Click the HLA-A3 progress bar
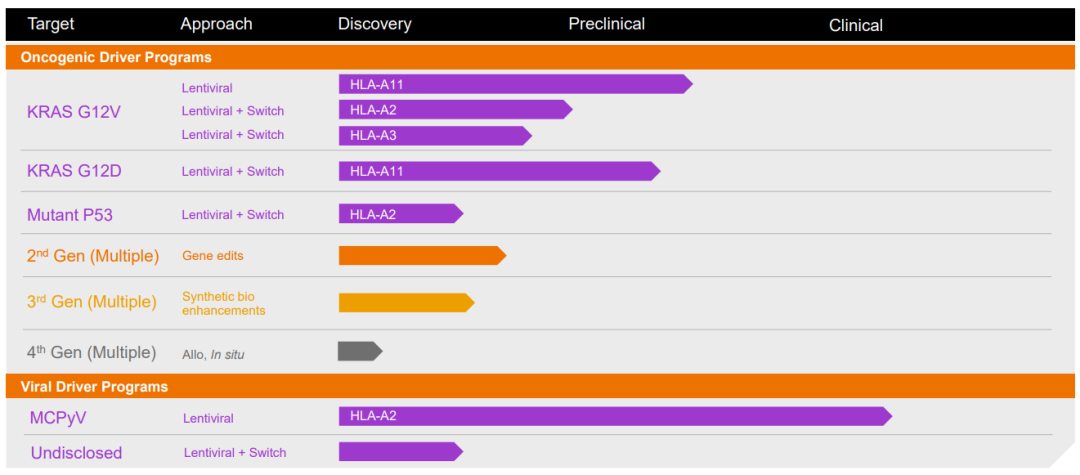The width and height of the screenshot is (1080, 475). [x=434, y=135]
